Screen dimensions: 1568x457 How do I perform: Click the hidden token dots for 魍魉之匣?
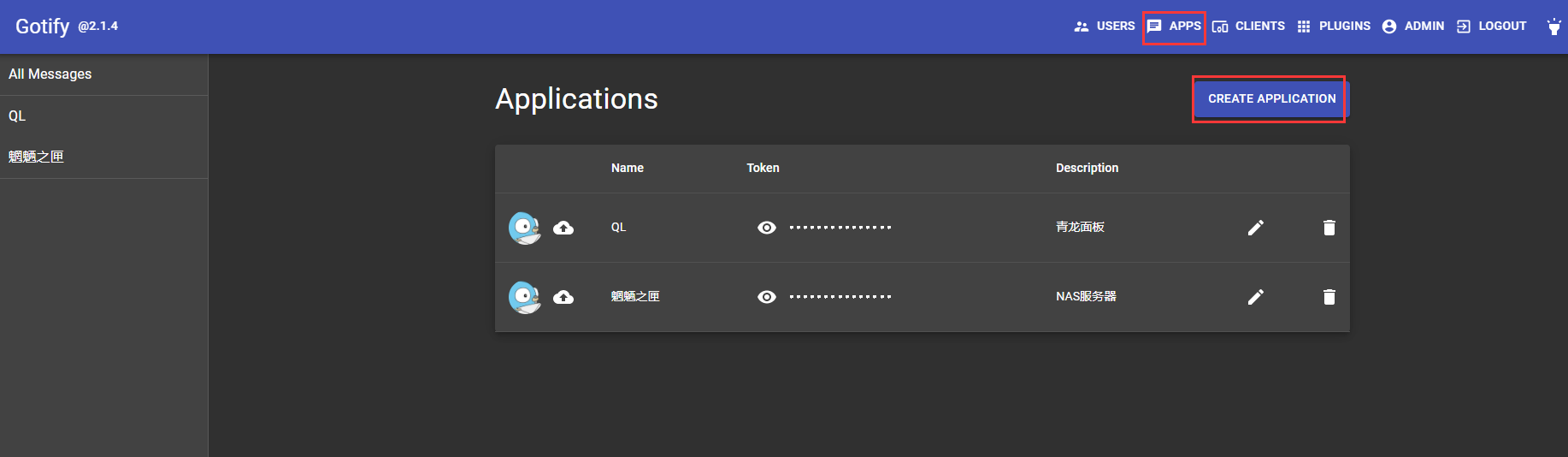[x=840, y=297]
